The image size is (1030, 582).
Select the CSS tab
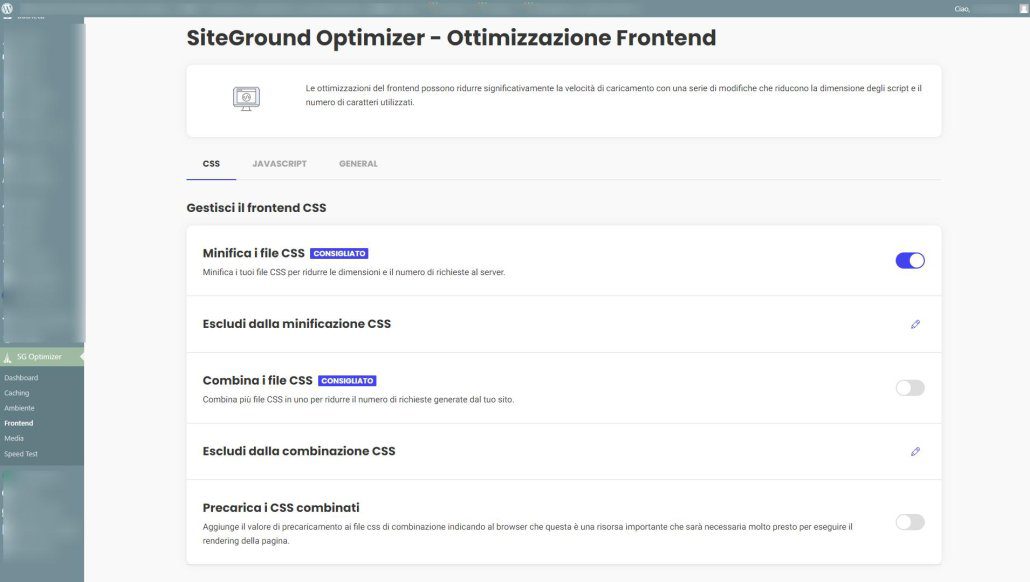point(211,163)
